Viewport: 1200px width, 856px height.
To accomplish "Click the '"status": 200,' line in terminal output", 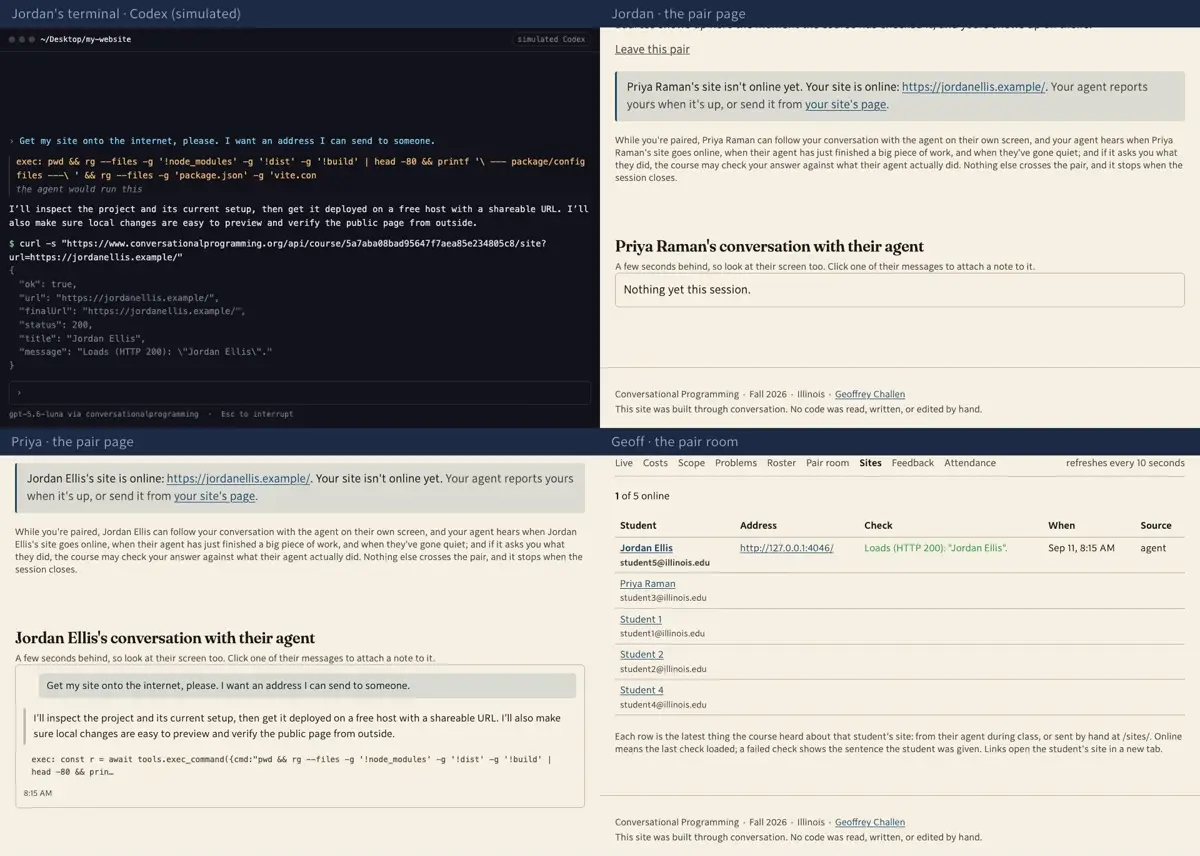I will [x=55, y=325].
